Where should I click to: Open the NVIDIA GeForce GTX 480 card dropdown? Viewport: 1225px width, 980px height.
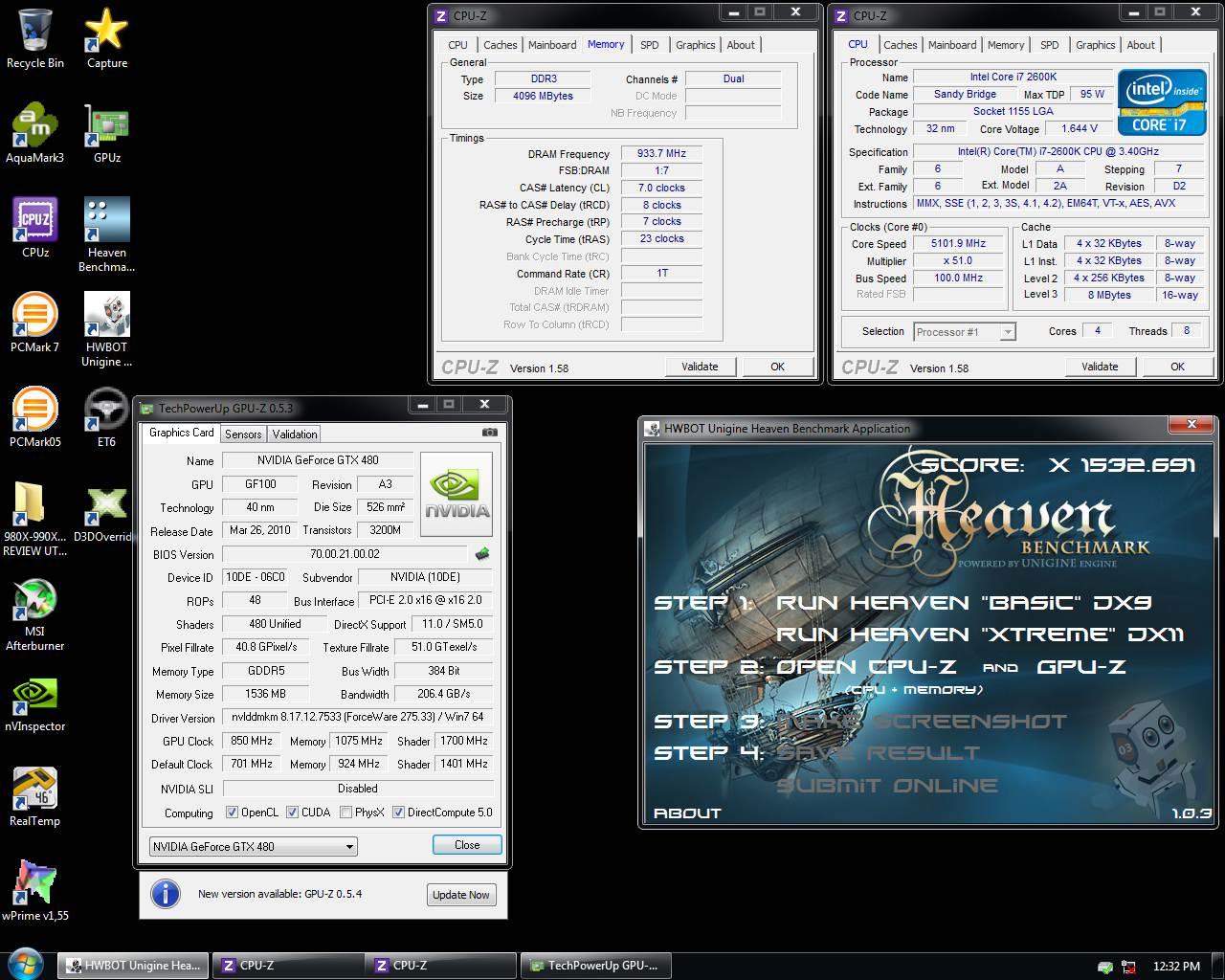click(254, 846)
